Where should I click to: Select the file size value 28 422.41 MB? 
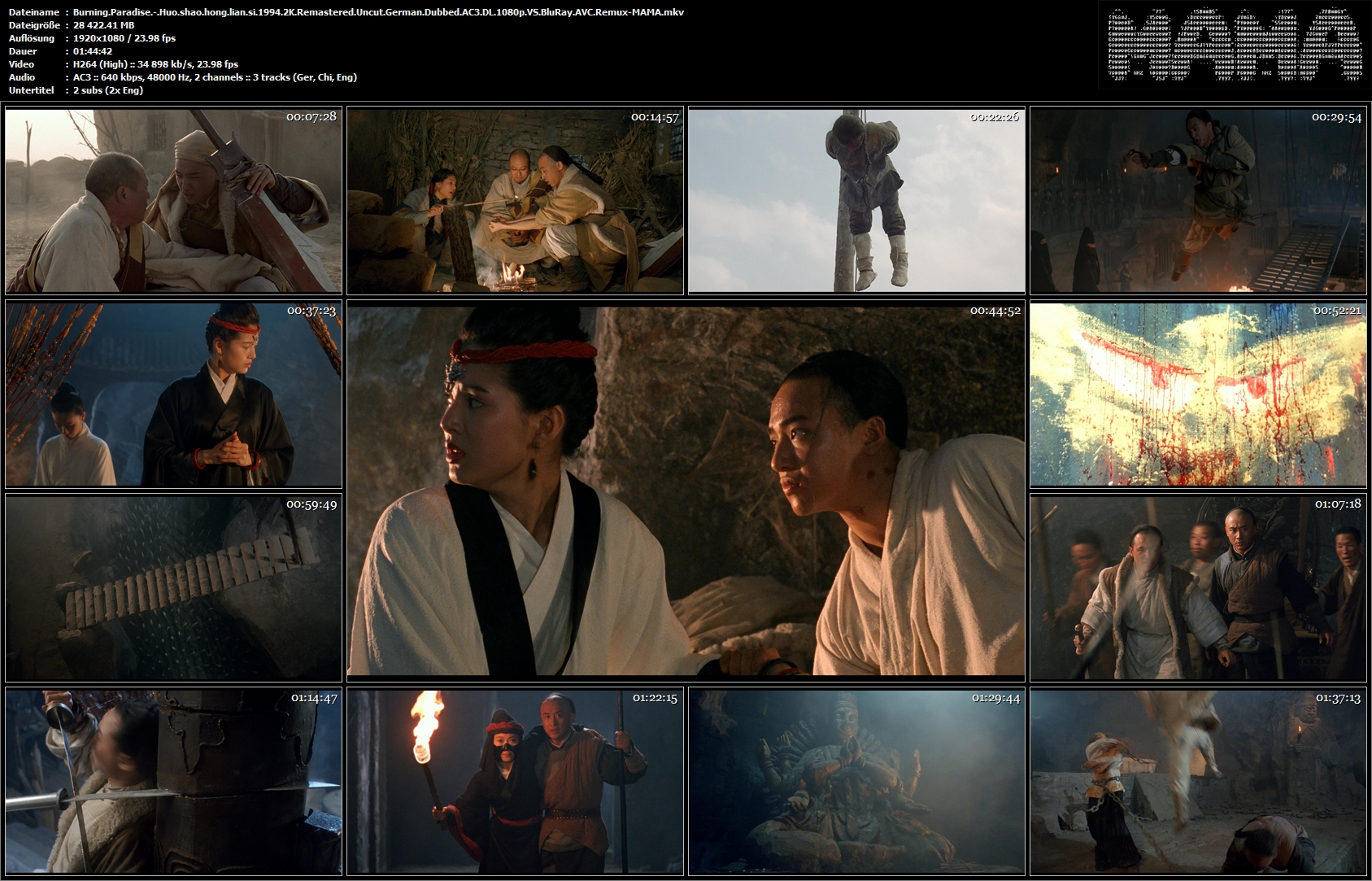(x=103, y=25)
